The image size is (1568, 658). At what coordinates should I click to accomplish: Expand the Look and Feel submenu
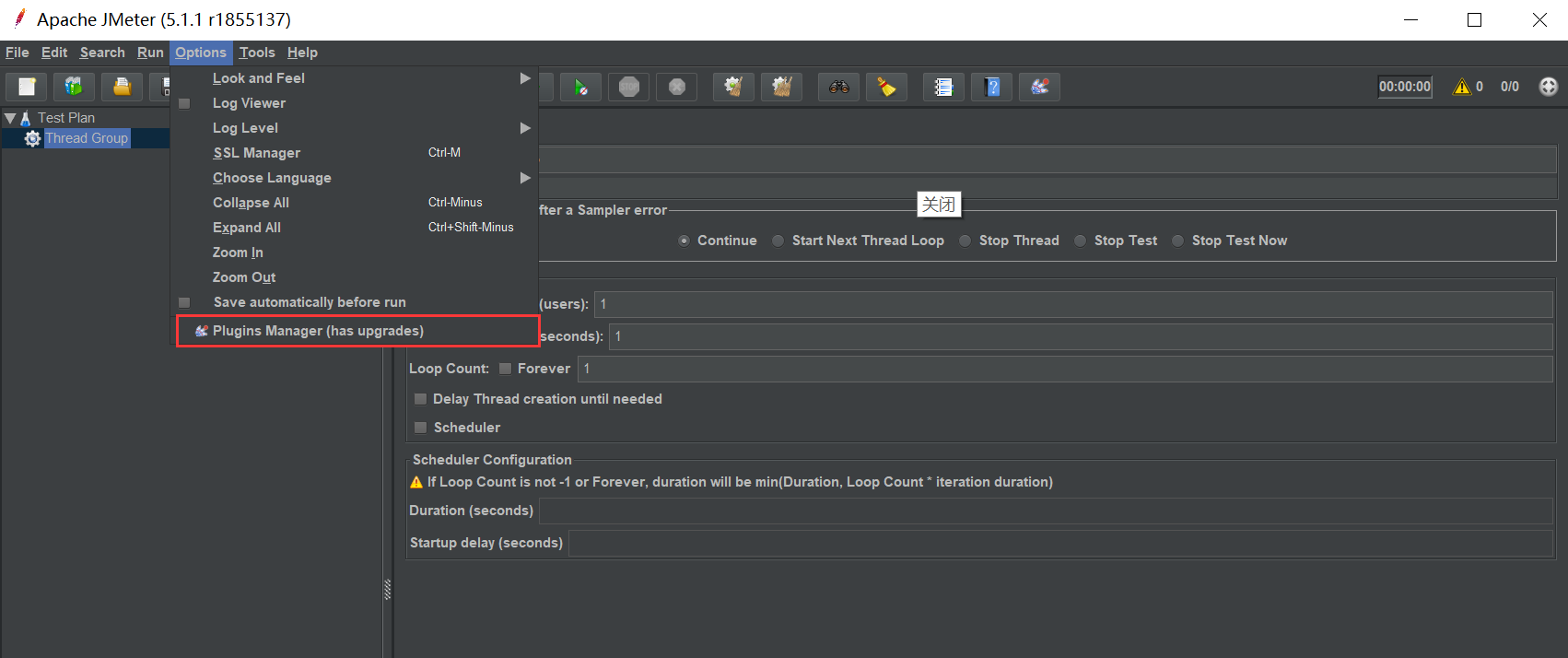click(355, 78)
